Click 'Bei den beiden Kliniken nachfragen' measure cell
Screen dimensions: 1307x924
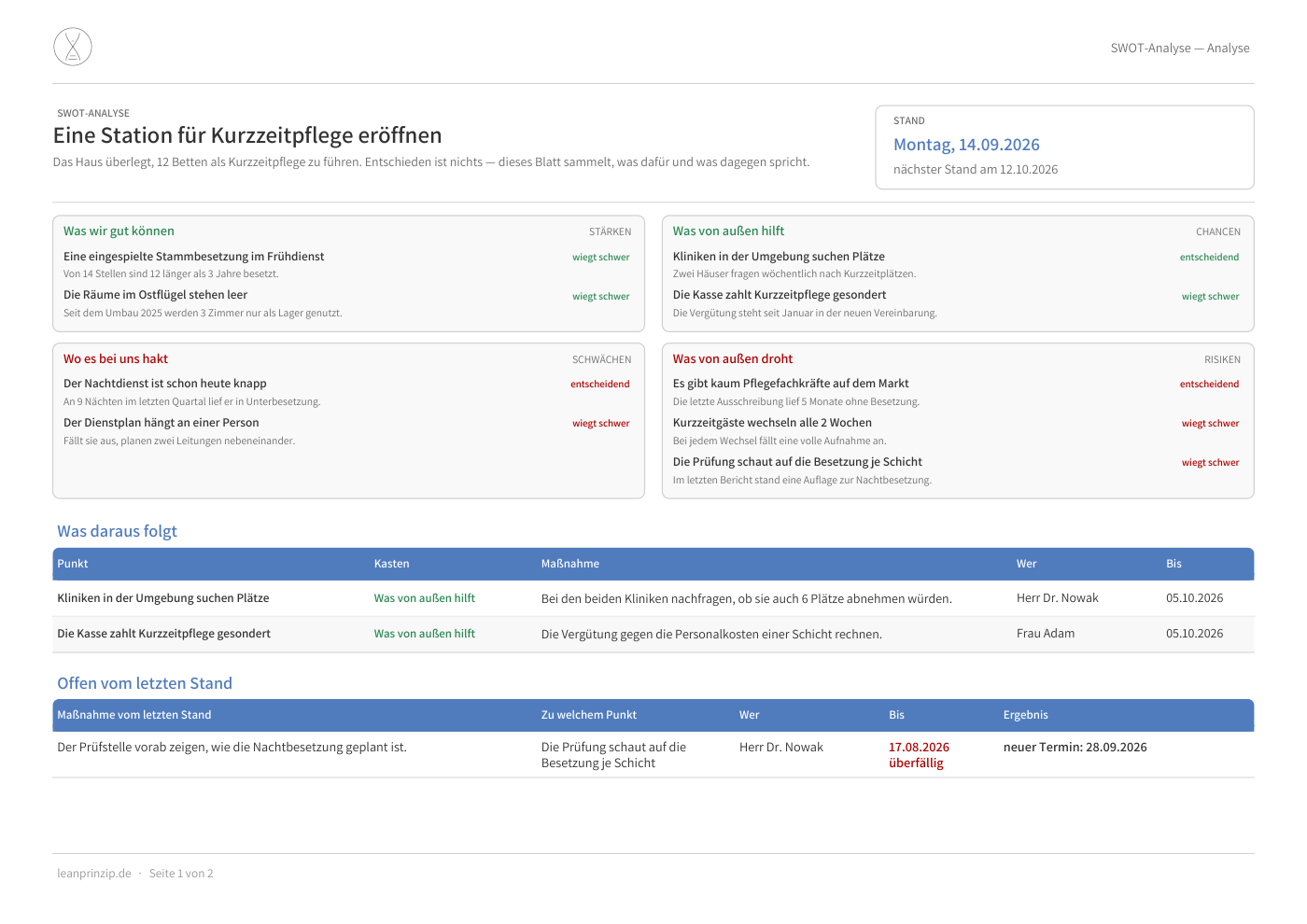tap(747, 599)
